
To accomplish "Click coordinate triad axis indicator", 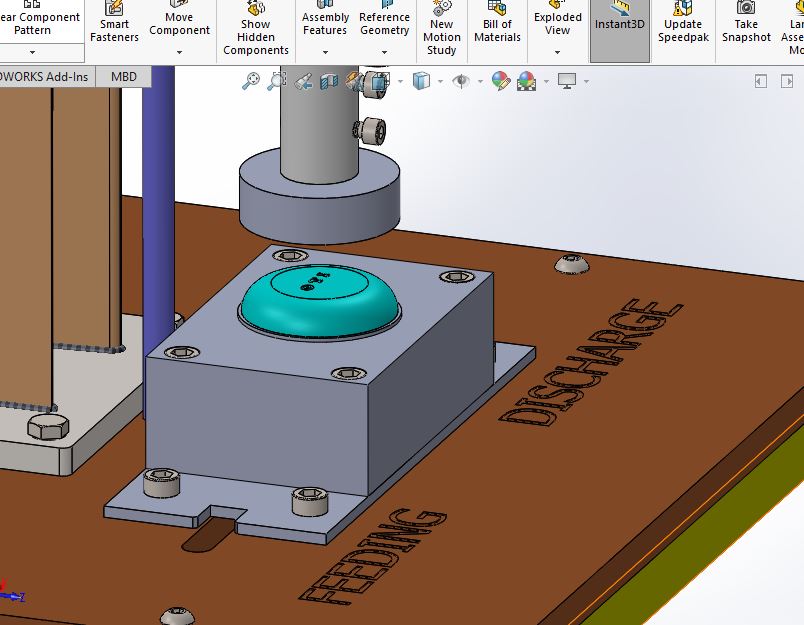I will 11,592.
